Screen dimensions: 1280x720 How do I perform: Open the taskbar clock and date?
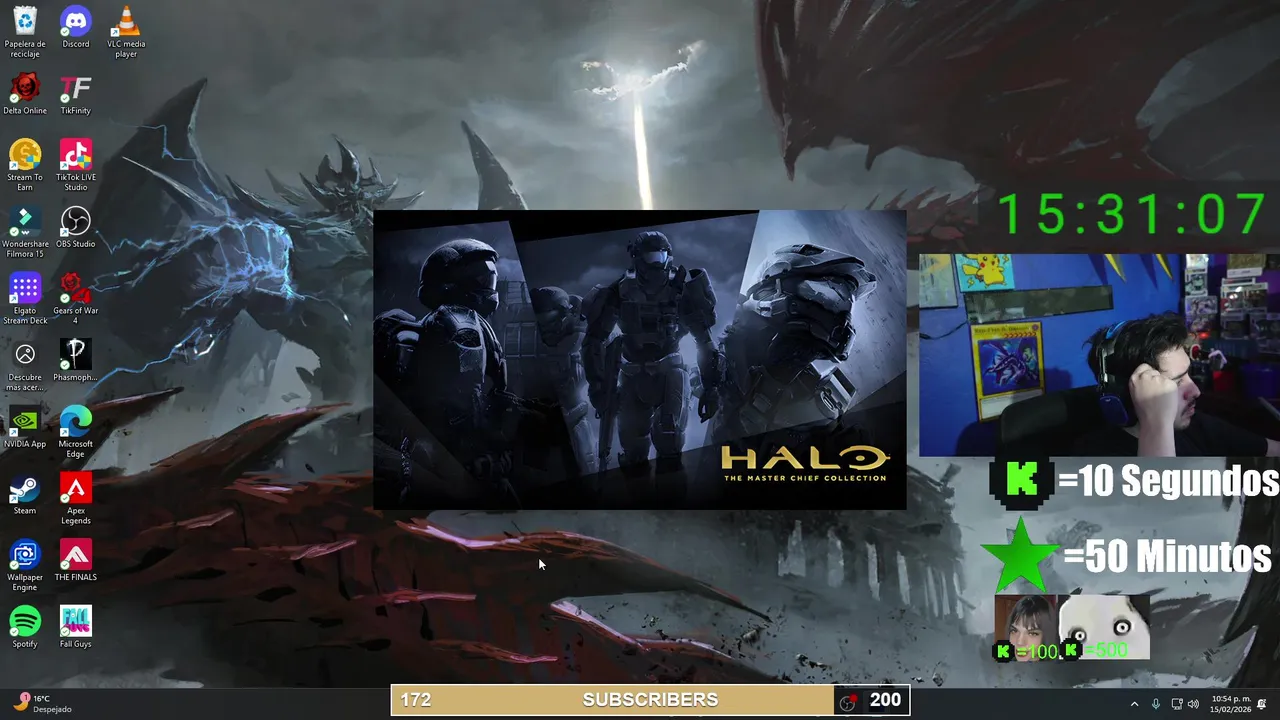click(1230, 704)
